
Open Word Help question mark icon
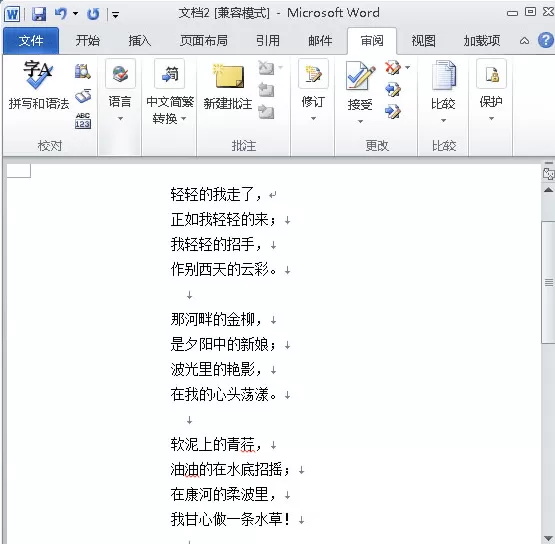545,40
